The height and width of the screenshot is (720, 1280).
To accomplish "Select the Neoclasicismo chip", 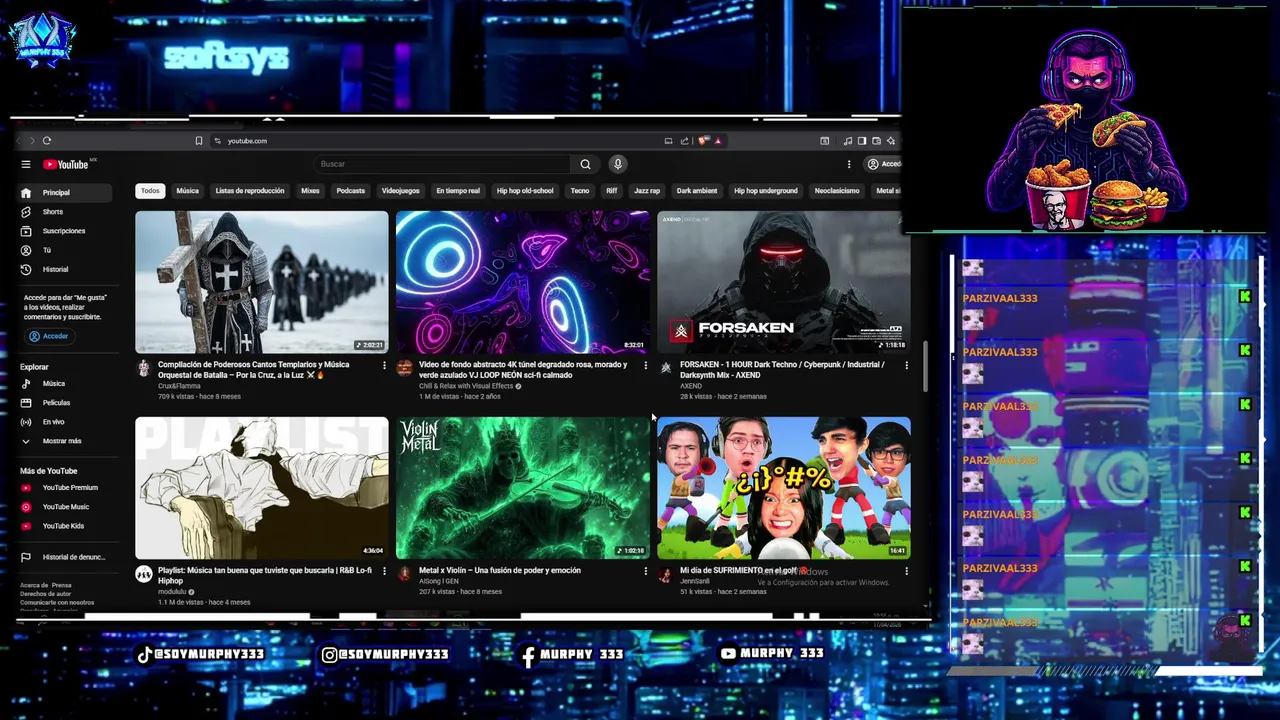I will pos(837,191).
